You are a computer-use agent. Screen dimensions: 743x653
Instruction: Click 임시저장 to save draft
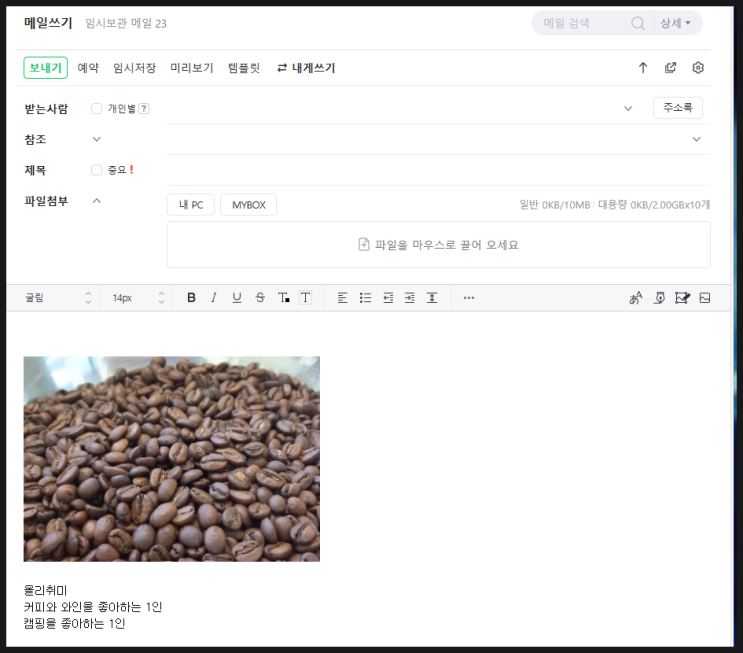click(135, 68)
